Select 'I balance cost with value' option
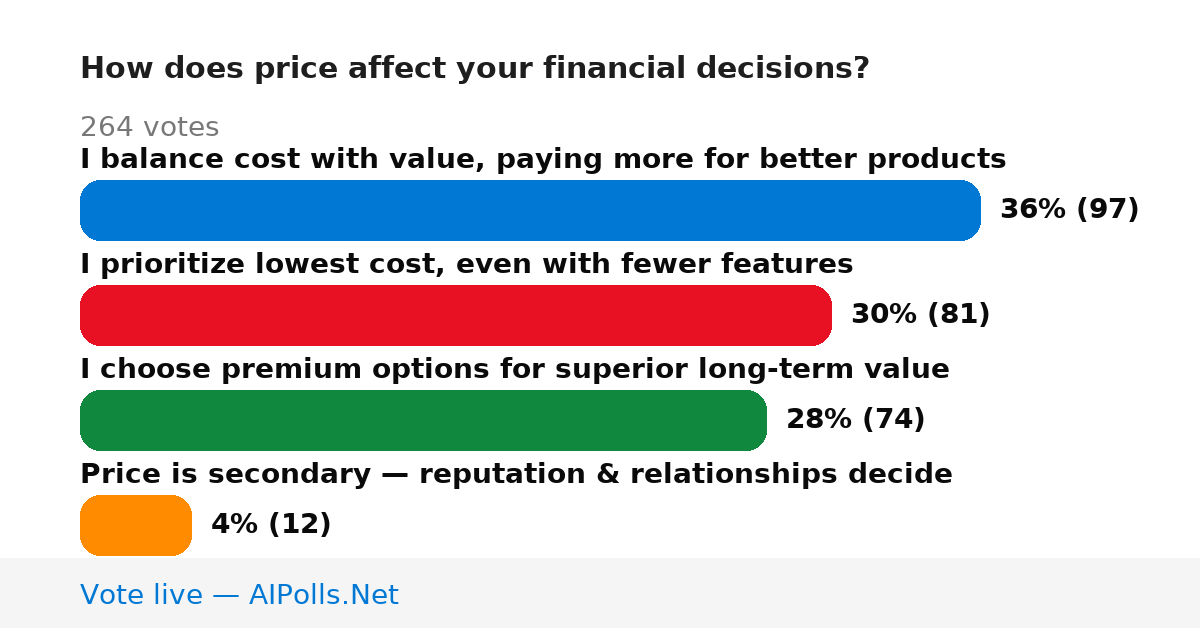 543,159
